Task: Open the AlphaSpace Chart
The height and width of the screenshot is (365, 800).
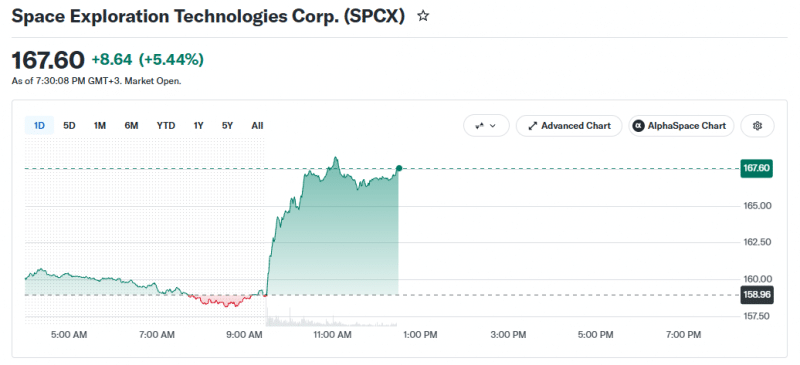Action: point(681,126)
